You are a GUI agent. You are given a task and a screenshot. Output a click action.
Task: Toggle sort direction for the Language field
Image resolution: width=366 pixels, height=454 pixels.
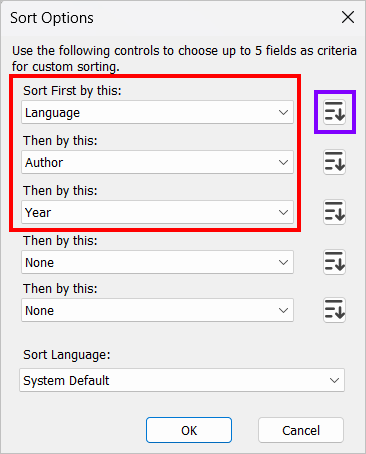334,112
